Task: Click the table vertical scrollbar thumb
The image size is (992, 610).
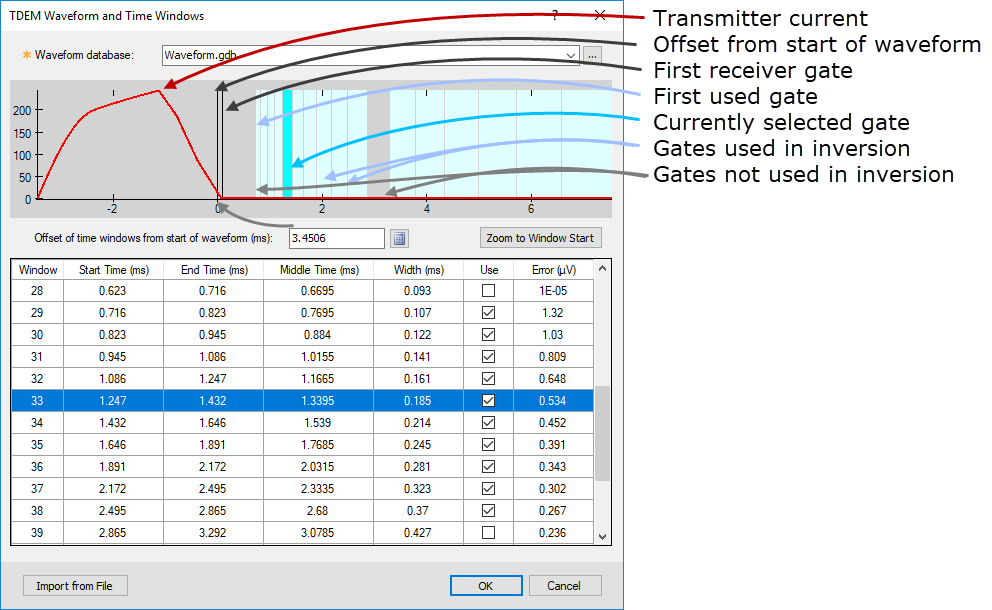Action: click(602, 433)
